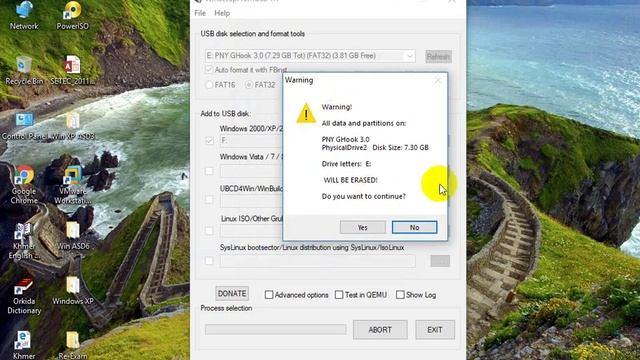Open the PowerISO desktop shortcut
640x360 pixels.
pyautogui.click(x=72, y=16)
